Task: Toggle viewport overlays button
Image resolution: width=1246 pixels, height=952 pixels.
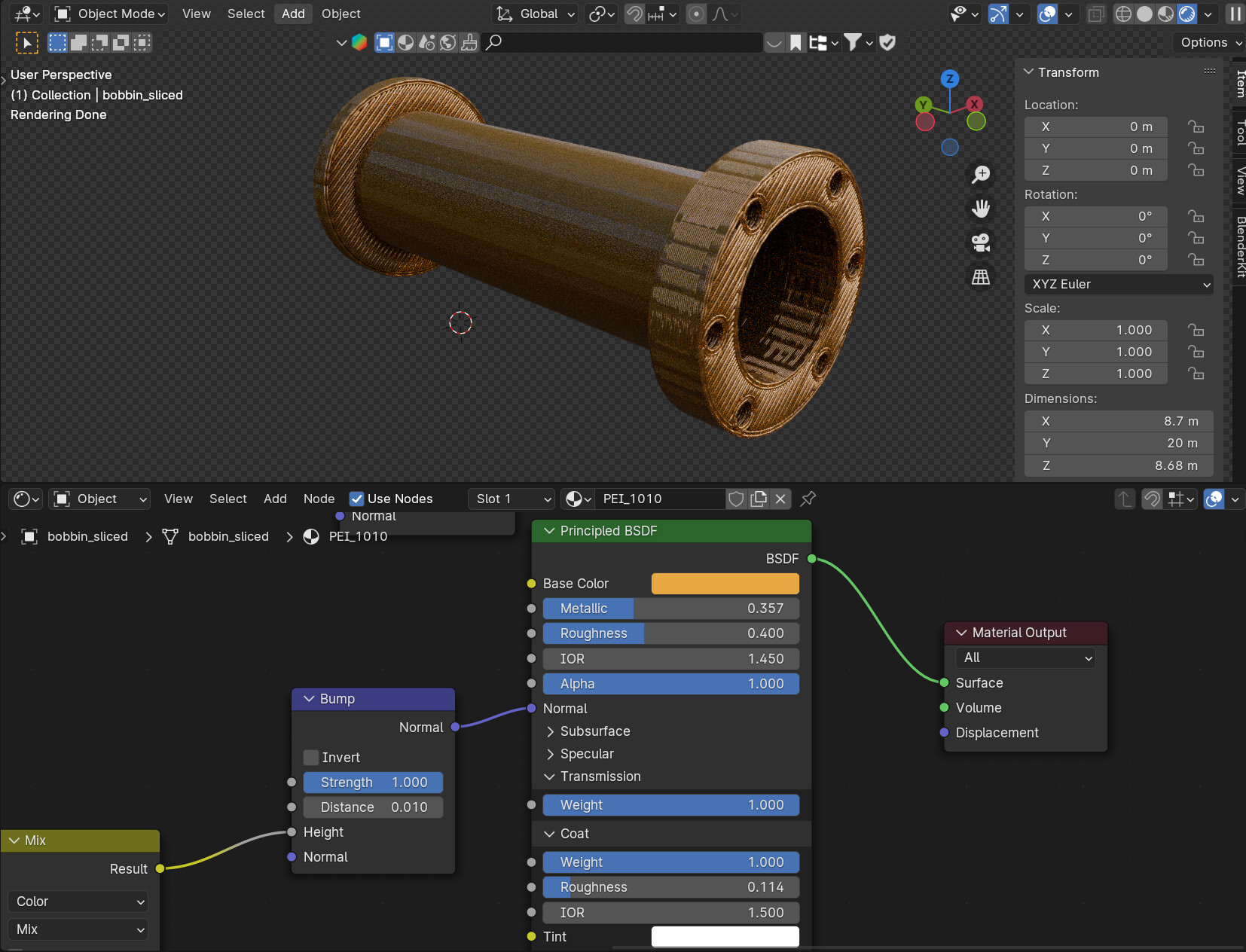Action: pyautogui.click(x=1048, y=14)
